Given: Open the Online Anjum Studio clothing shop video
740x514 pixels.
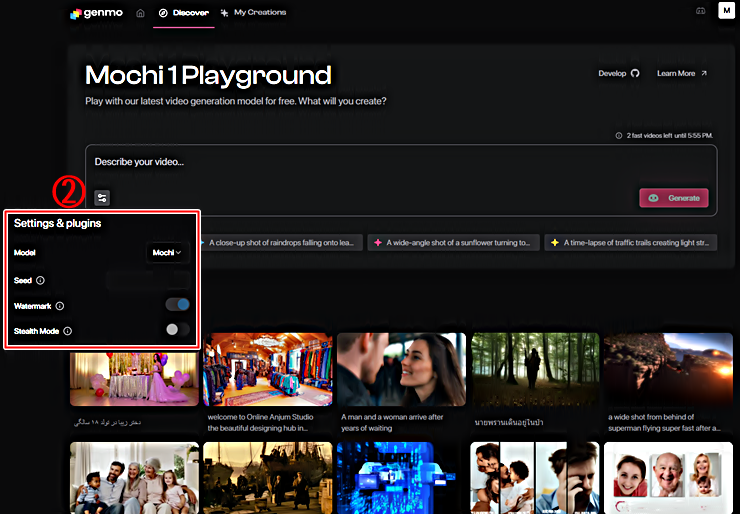Looking at the screenshot, I should click(x=268, y=369).
